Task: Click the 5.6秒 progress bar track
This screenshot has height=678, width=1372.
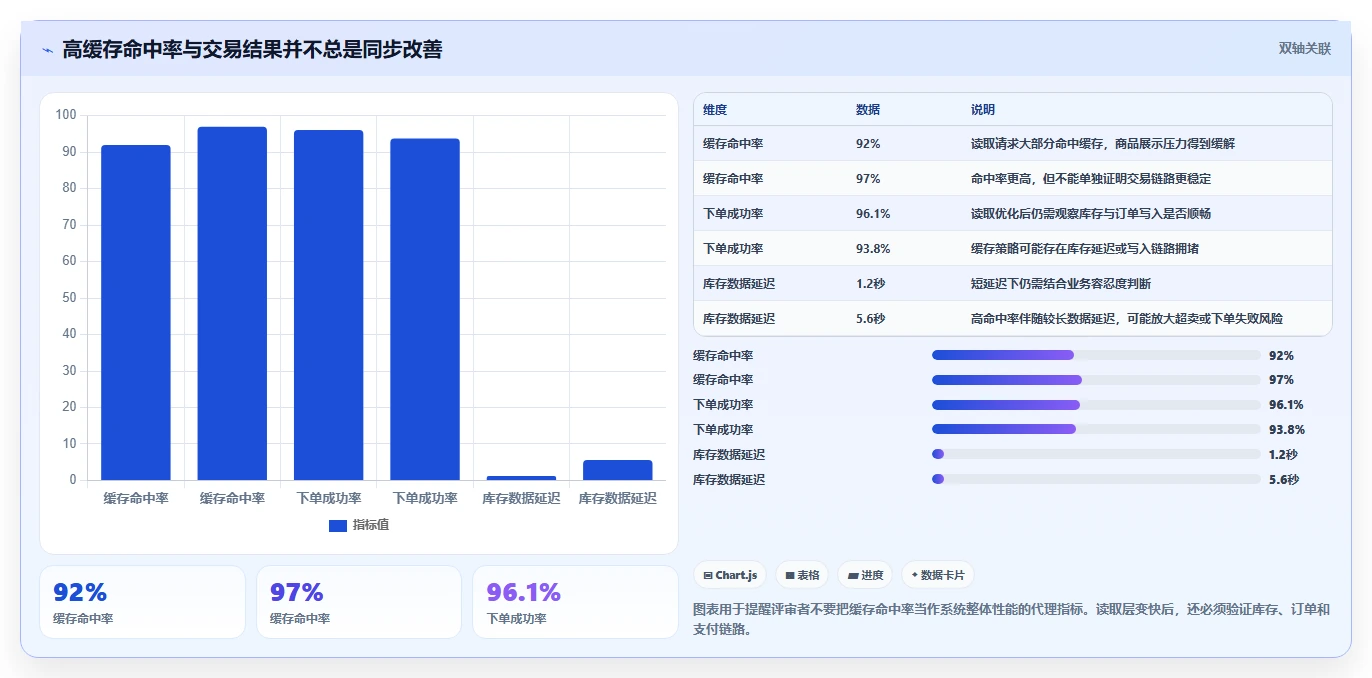Action: [1096, 479]
